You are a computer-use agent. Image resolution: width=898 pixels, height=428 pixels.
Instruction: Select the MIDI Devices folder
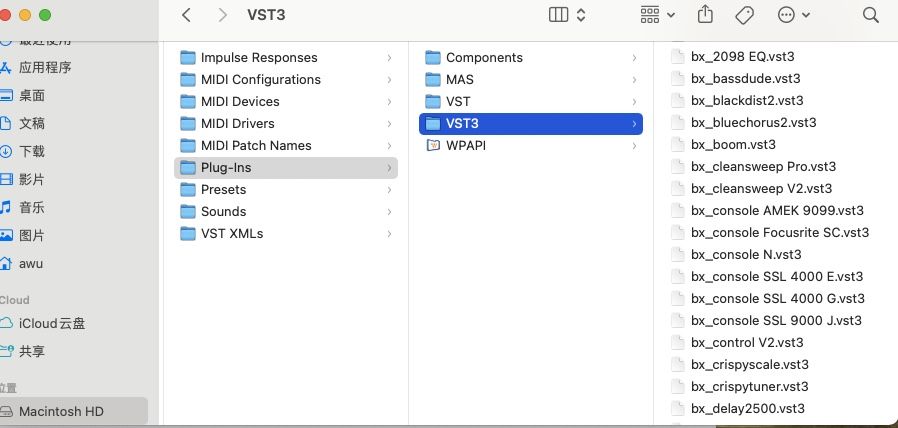240,101
